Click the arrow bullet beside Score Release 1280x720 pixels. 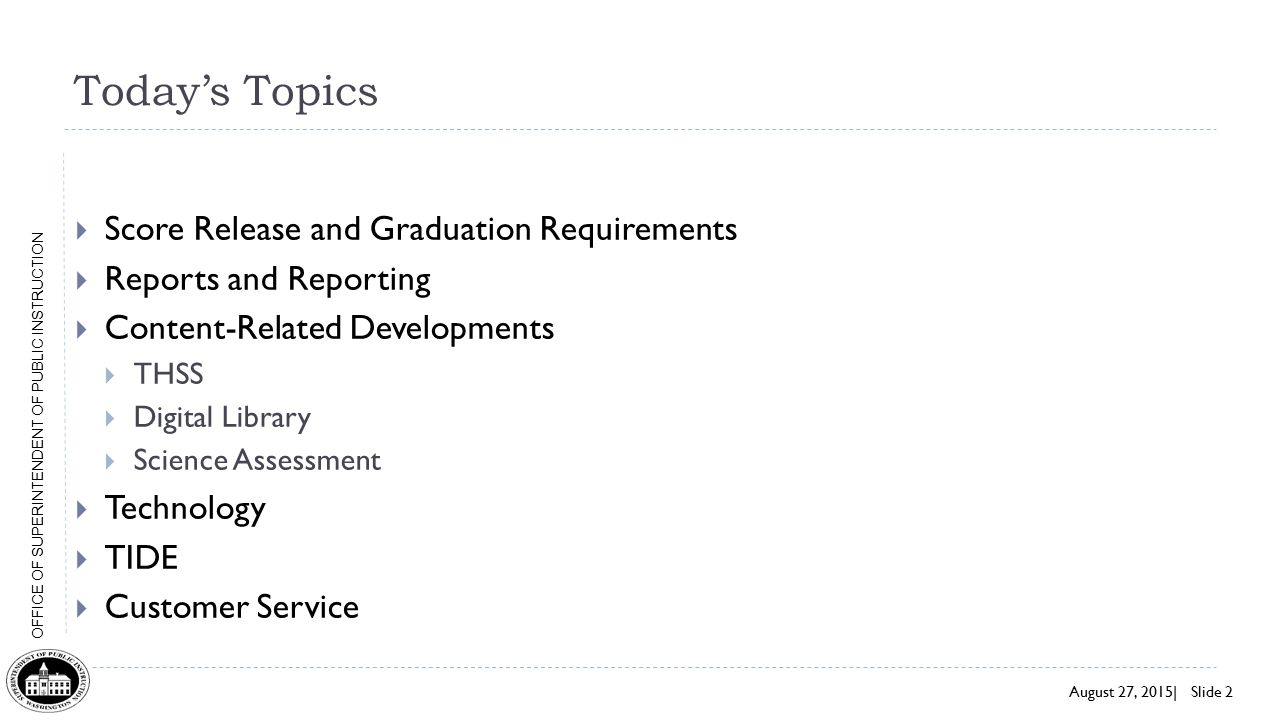[x=83, y=231]
